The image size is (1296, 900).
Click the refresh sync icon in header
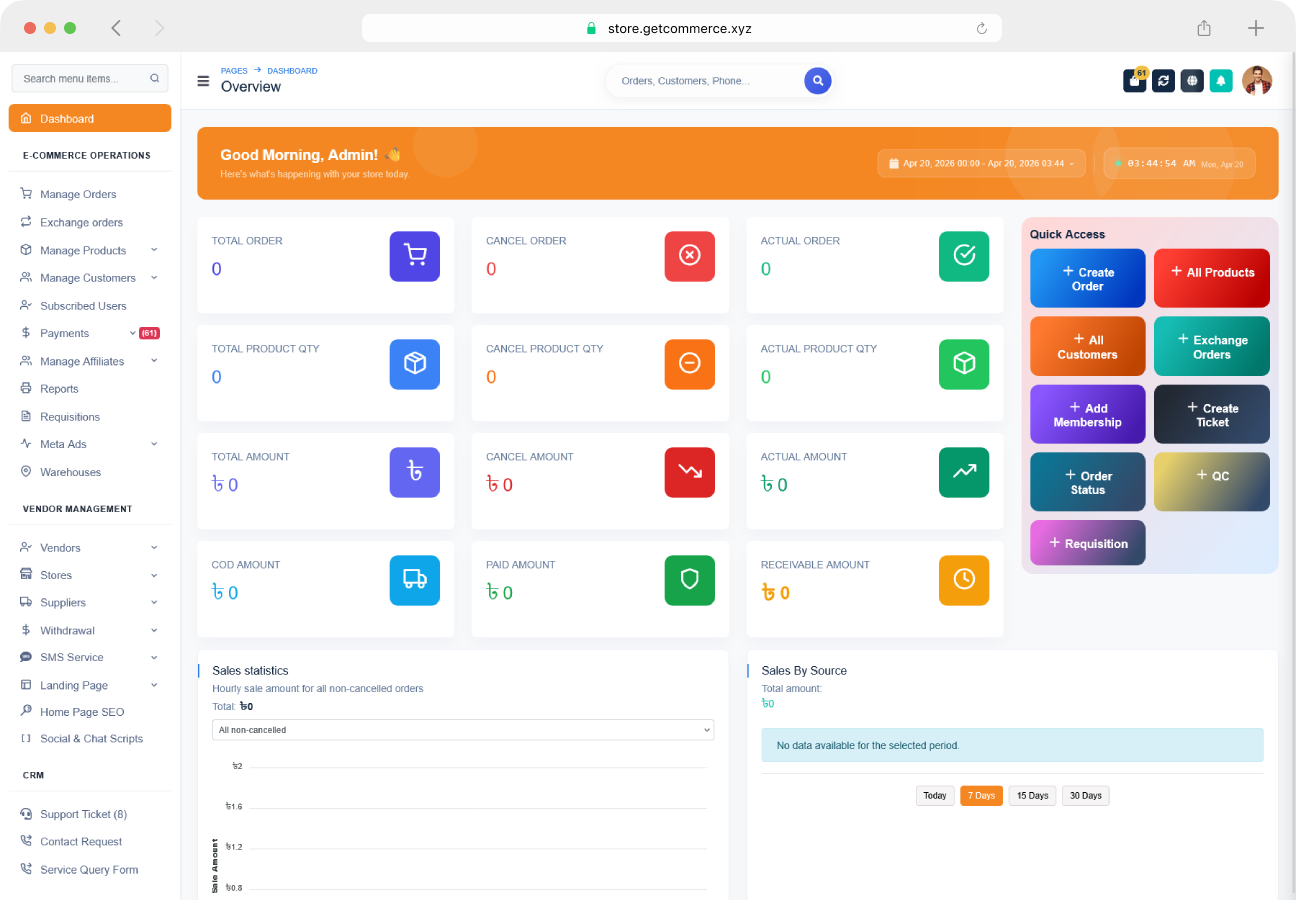click(x=1163, y=81)
